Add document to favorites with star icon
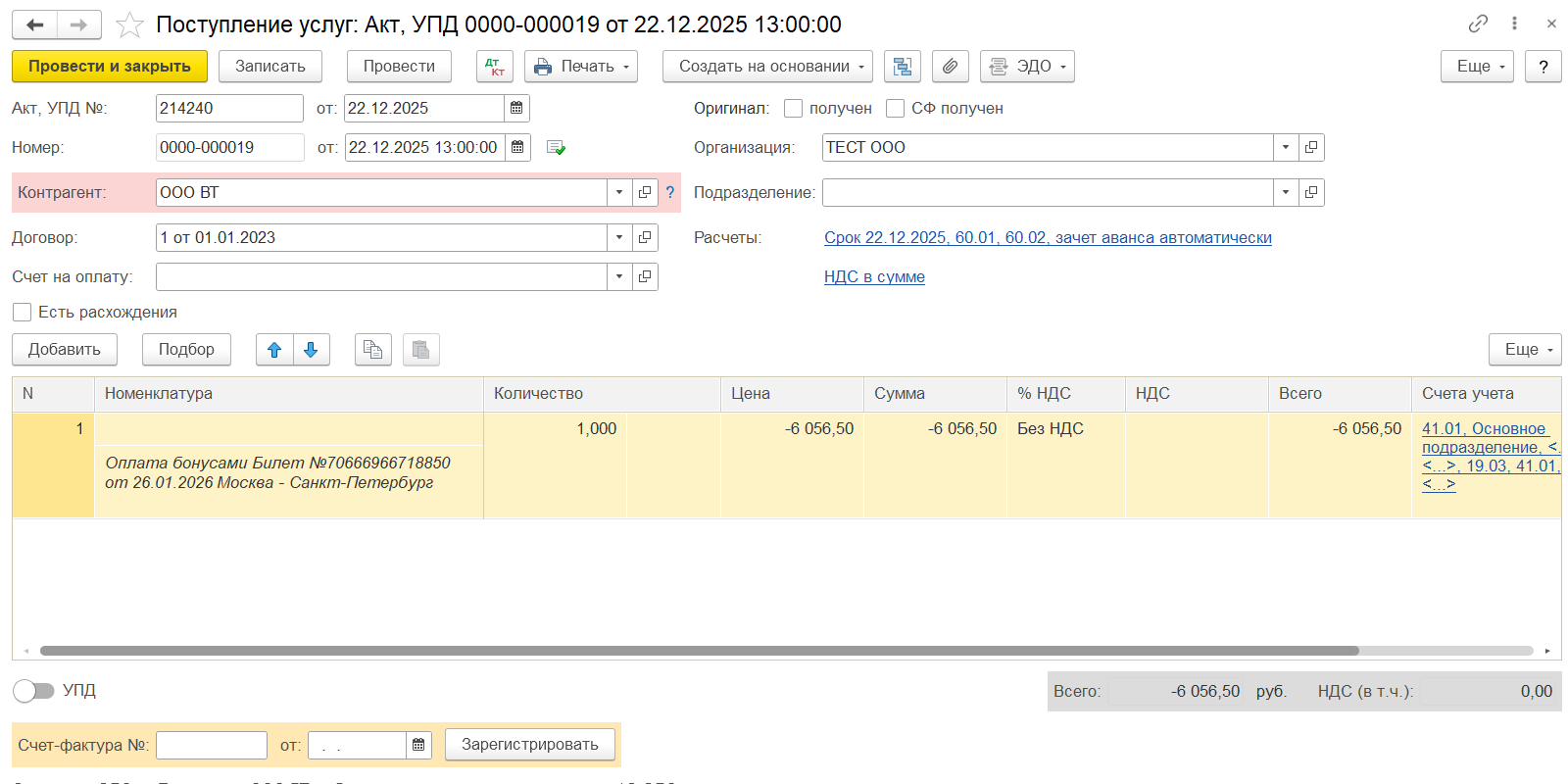The image size is (1568, 784). [x=129, y=24]
